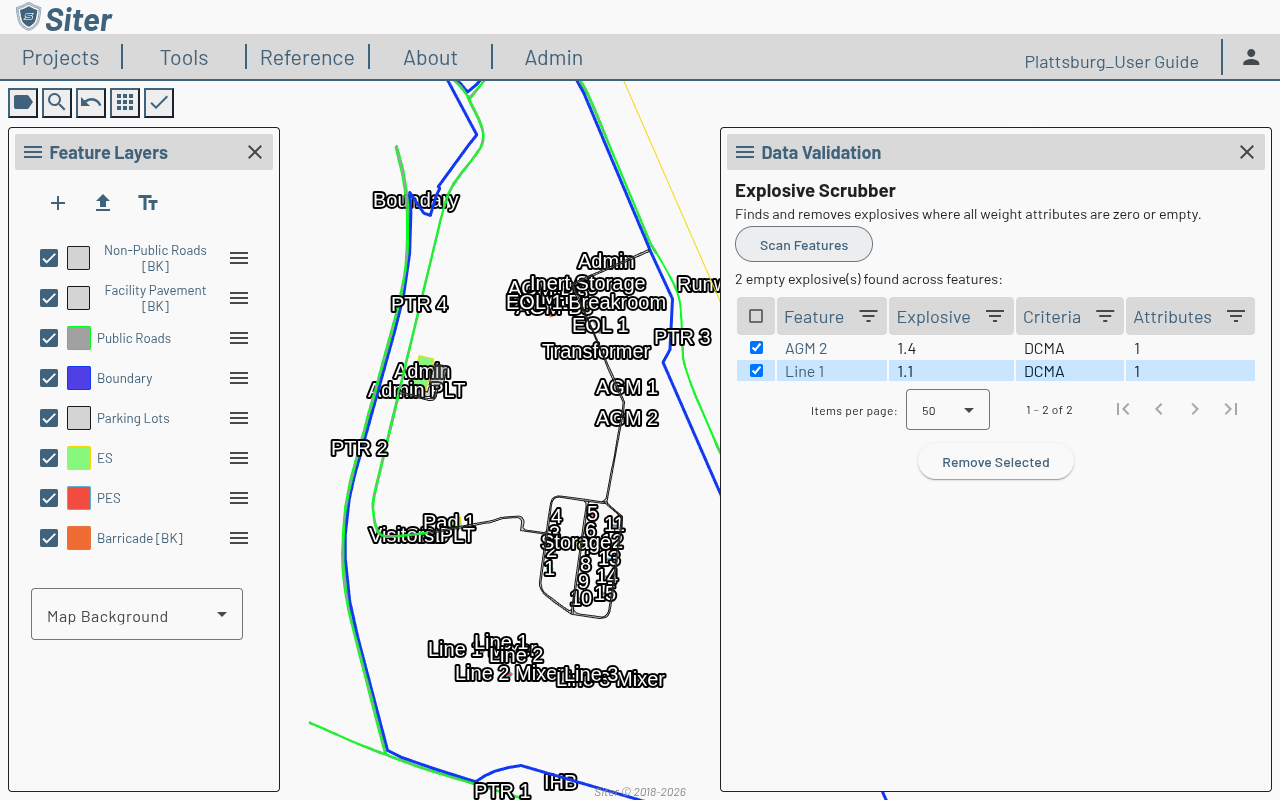This screenshot has height=800, width=1280.
Task: Open Barricade layer options handle
Action: coord(239,538)
